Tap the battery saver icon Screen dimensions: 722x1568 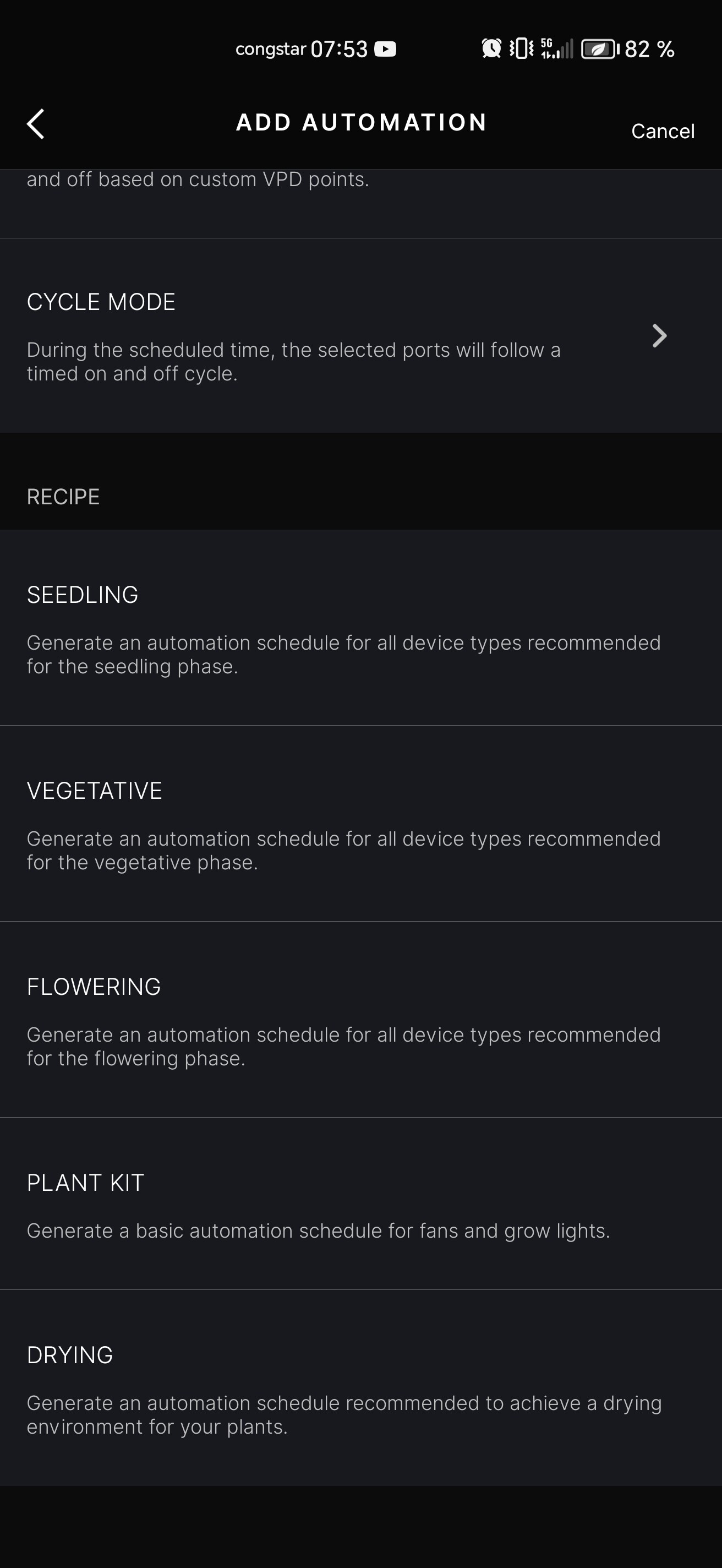(x=599, y=48)
